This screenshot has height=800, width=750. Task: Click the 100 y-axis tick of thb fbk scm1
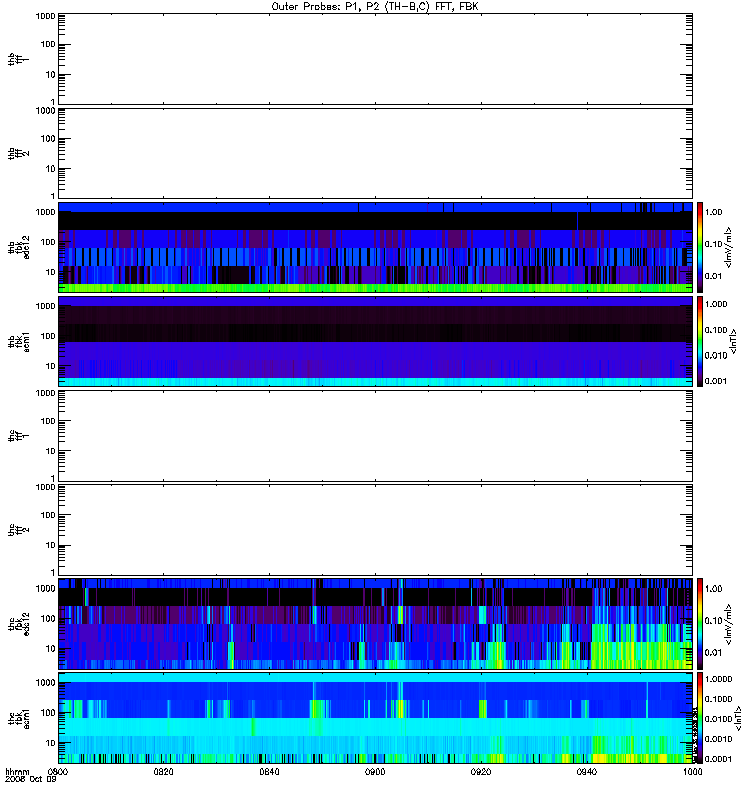[48, 336]
